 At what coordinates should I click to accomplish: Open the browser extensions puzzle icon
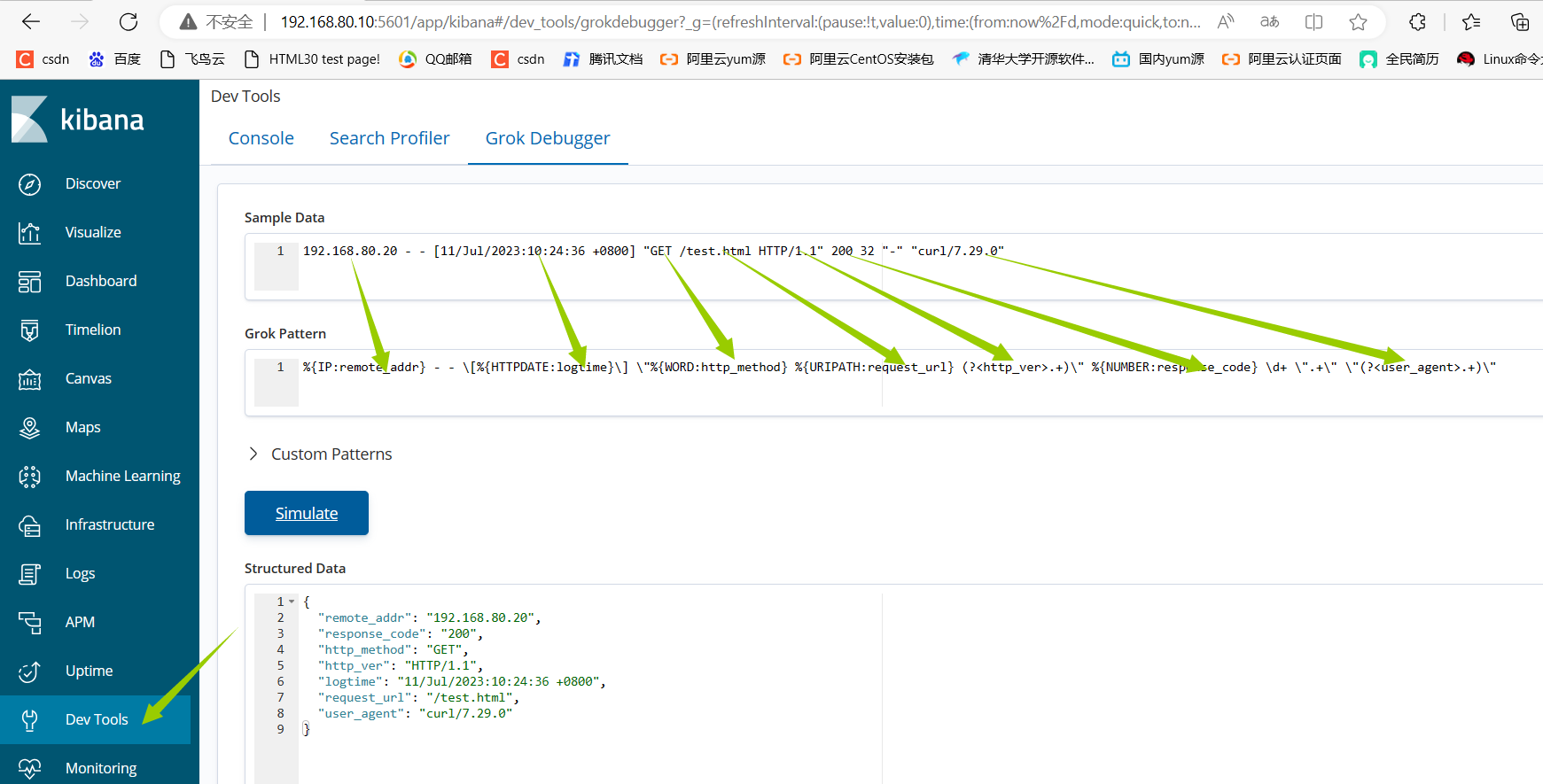pyautogui.click(x=1418, y=22)
